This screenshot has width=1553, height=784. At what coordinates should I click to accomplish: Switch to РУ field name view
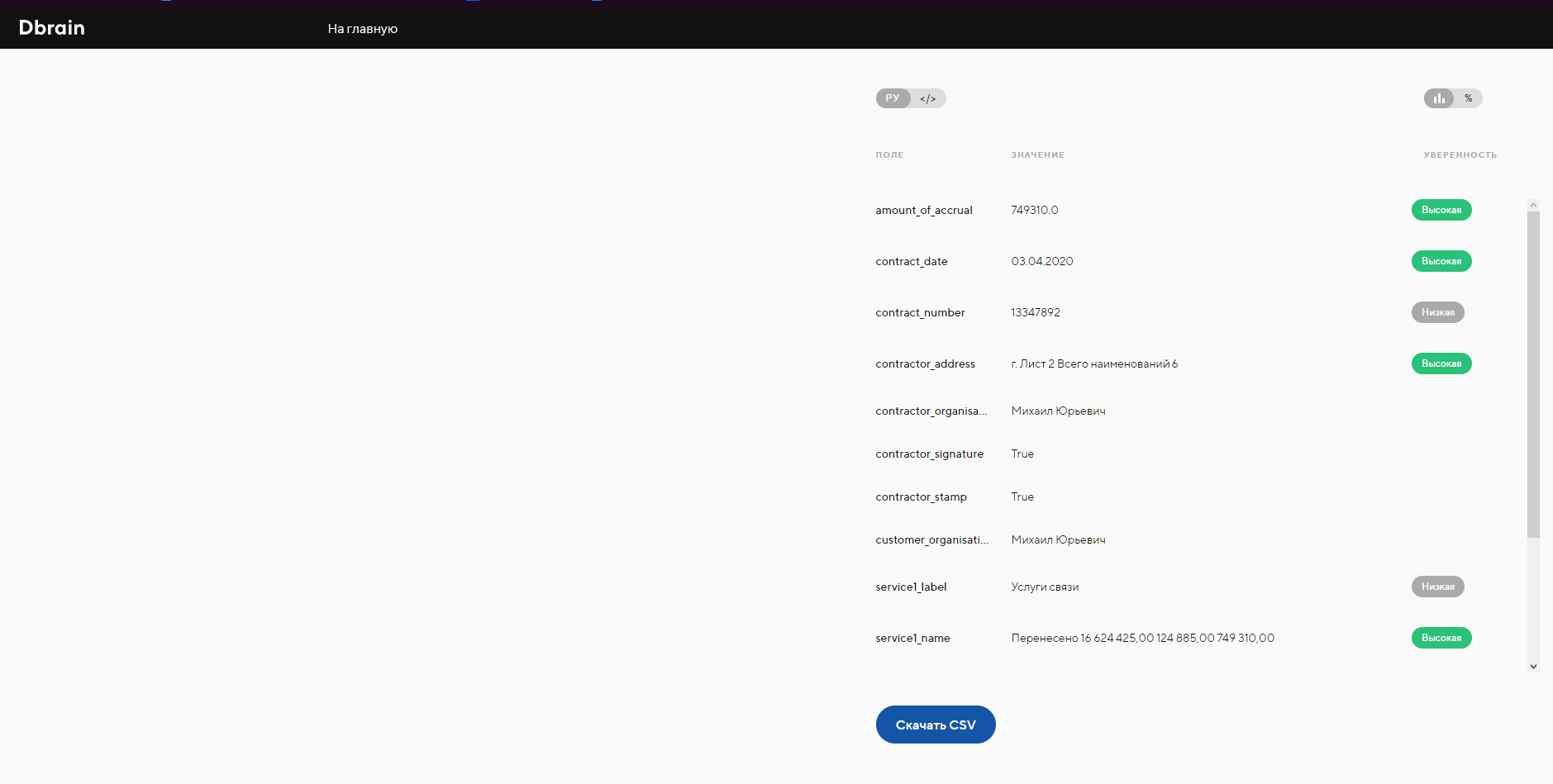tap(893, 98)
